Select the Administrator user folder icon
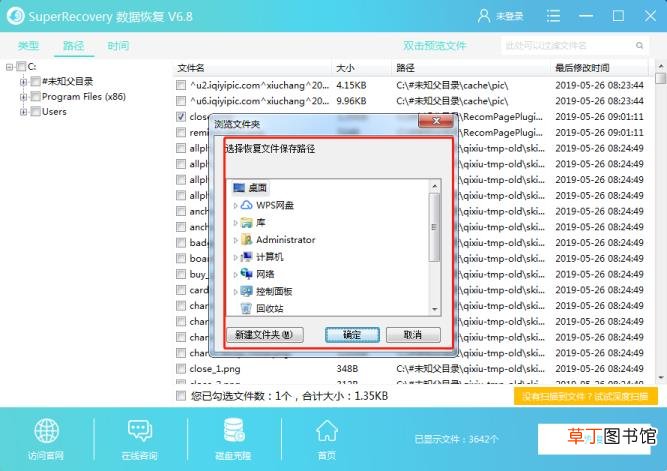The image size is (667, 471). point(246,240)
